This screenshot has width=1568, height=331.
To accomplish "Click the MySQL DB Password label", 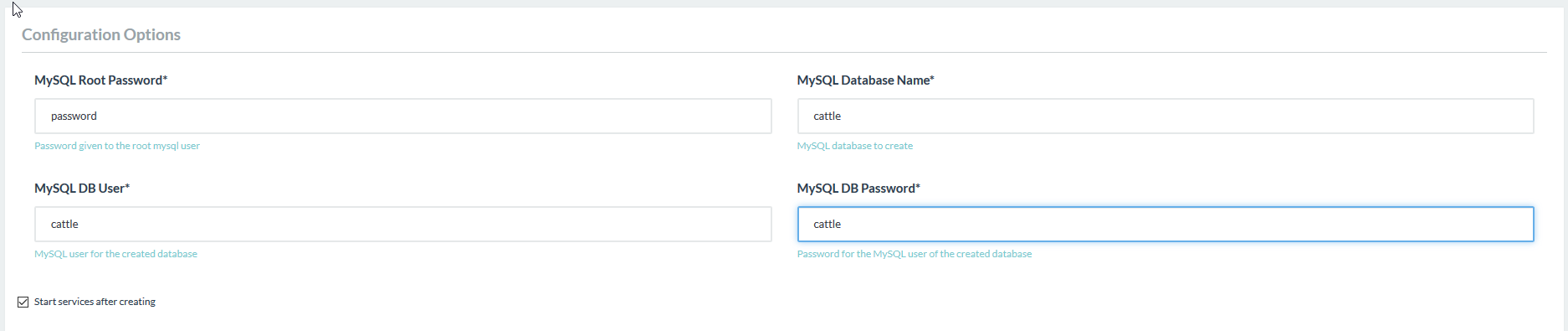I will (x=858, y=189).
